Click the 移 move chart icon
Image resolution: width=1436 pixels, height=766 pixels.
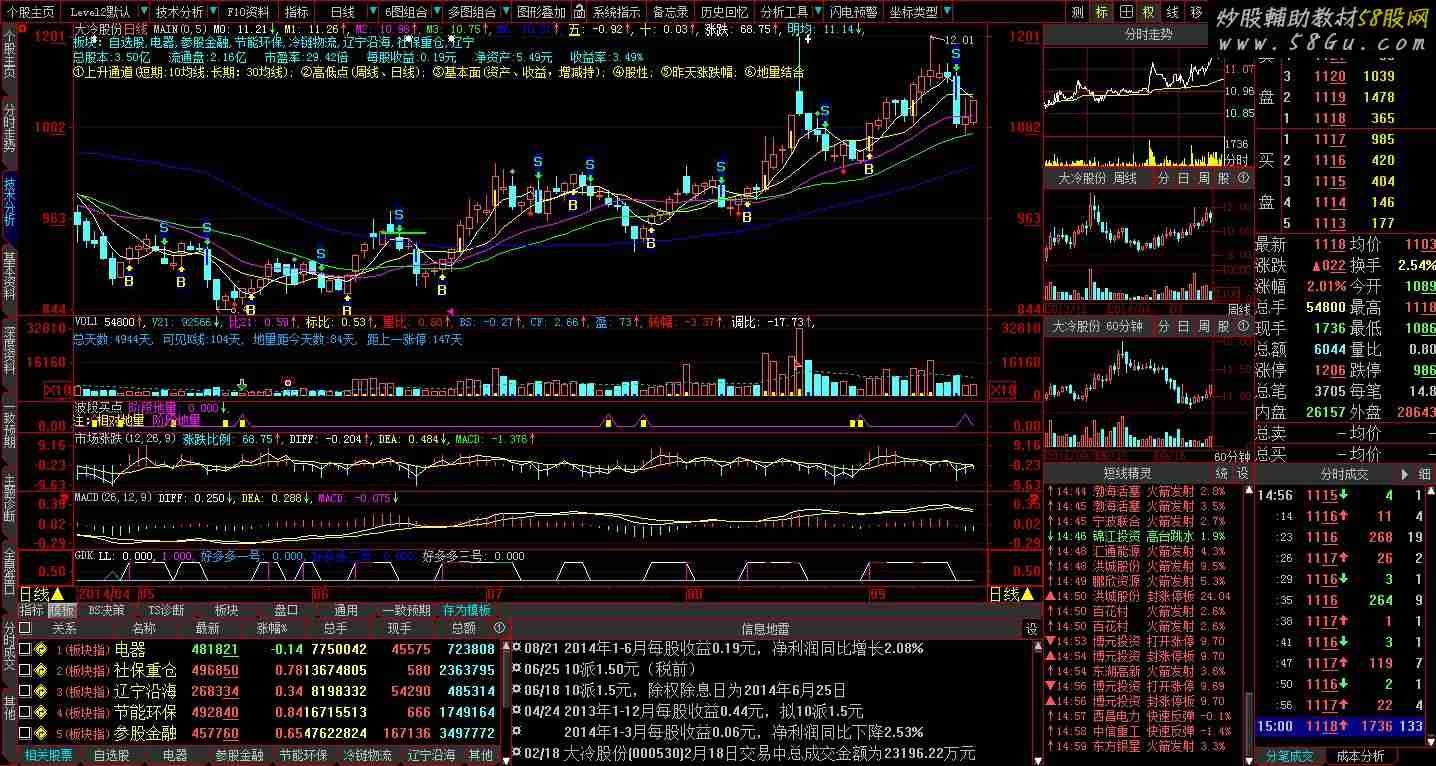tap(1197, 12)
